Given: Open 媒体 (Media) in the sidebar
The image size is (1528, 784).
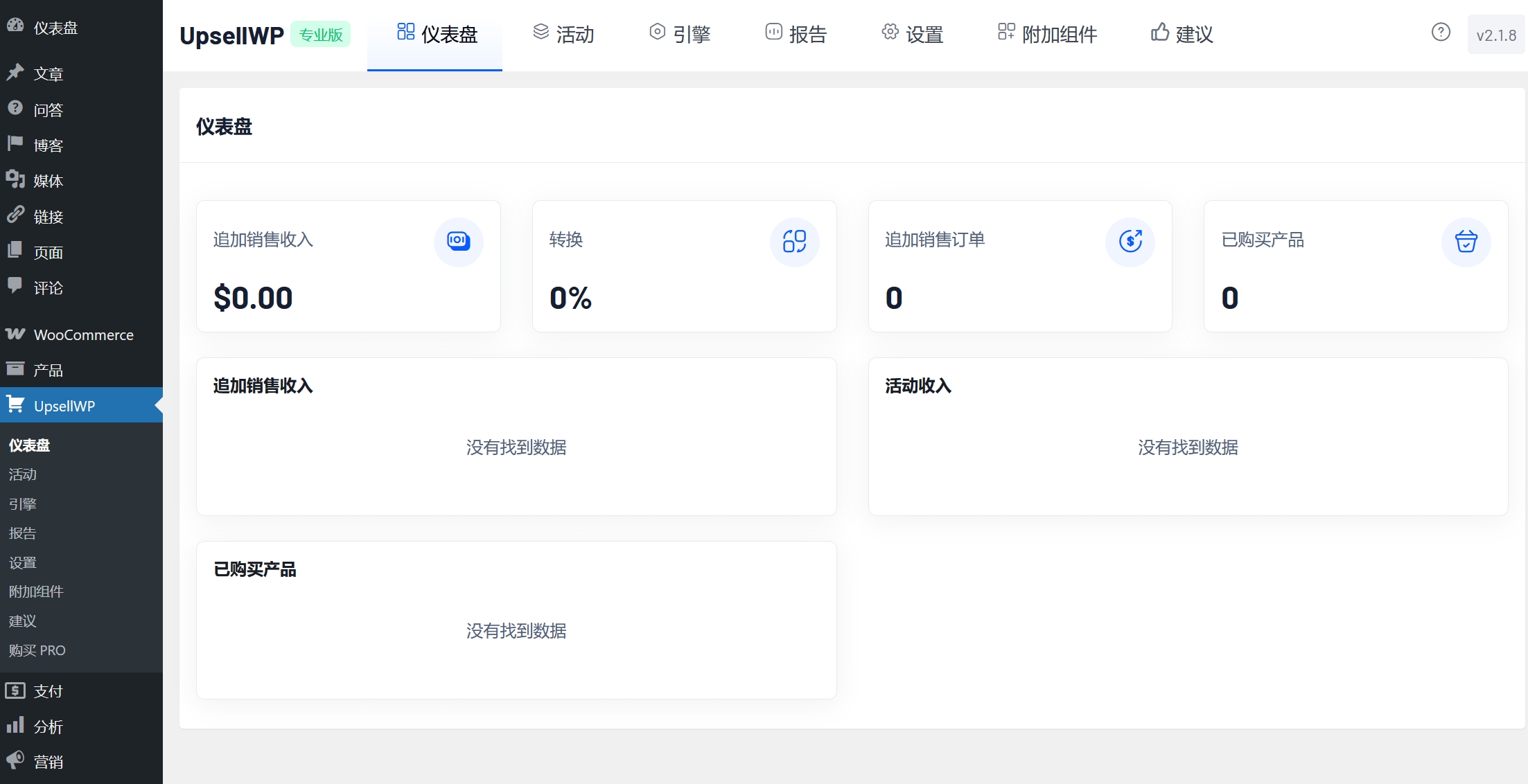Looking at the screenshot, I should click(48, 181).
